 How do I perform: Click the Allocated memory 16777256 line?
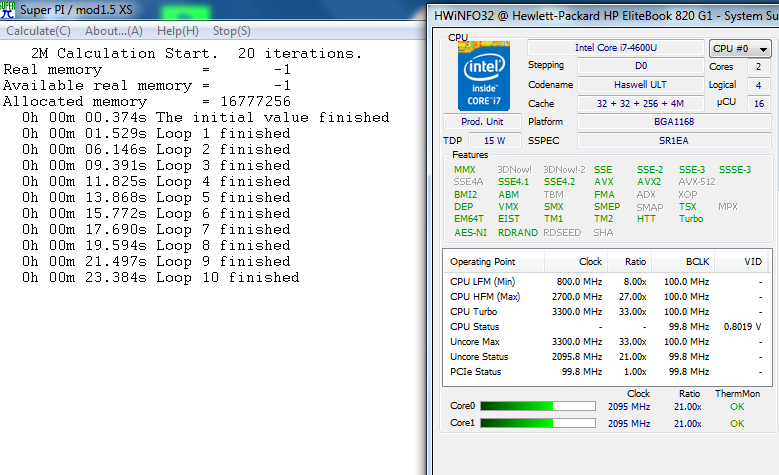click(147, 101)
